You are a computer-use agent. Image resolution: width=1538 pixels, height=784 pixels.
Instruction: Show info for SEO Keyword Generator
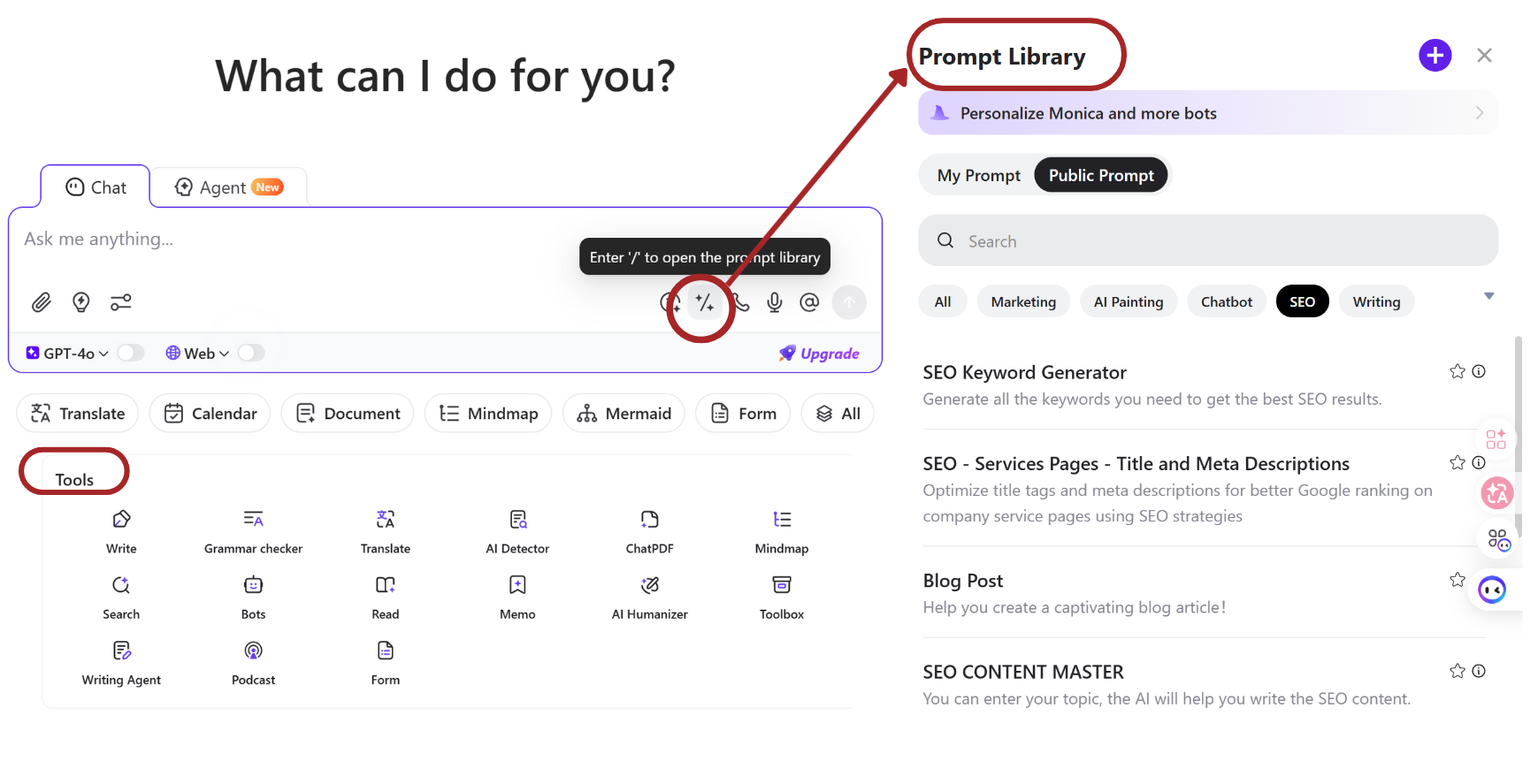1479,371
